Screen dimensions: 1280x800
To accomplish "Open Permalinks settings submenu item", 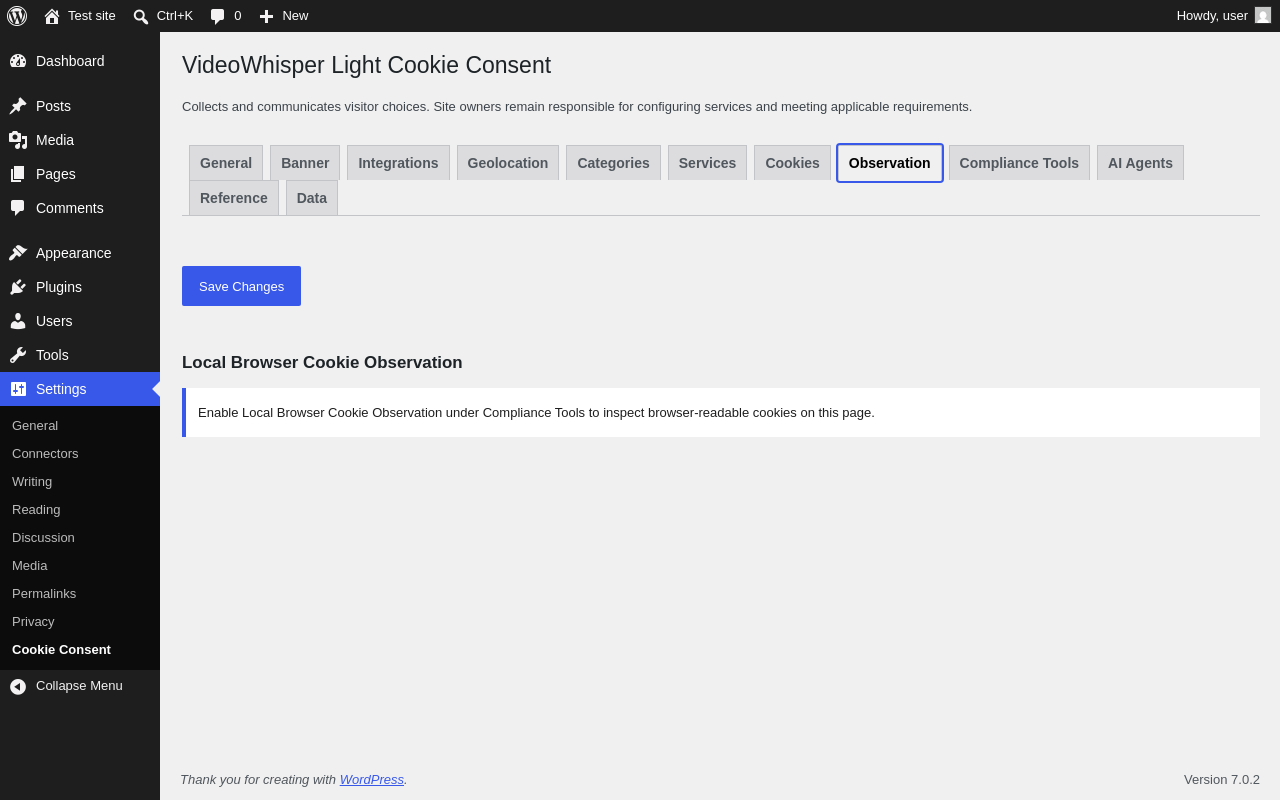I will (44, 593).
